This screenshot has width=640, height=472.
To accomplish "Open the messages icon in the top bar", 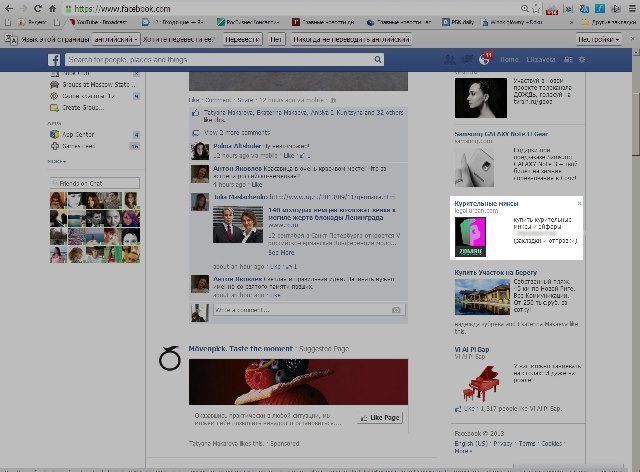I will coord(467,60).
